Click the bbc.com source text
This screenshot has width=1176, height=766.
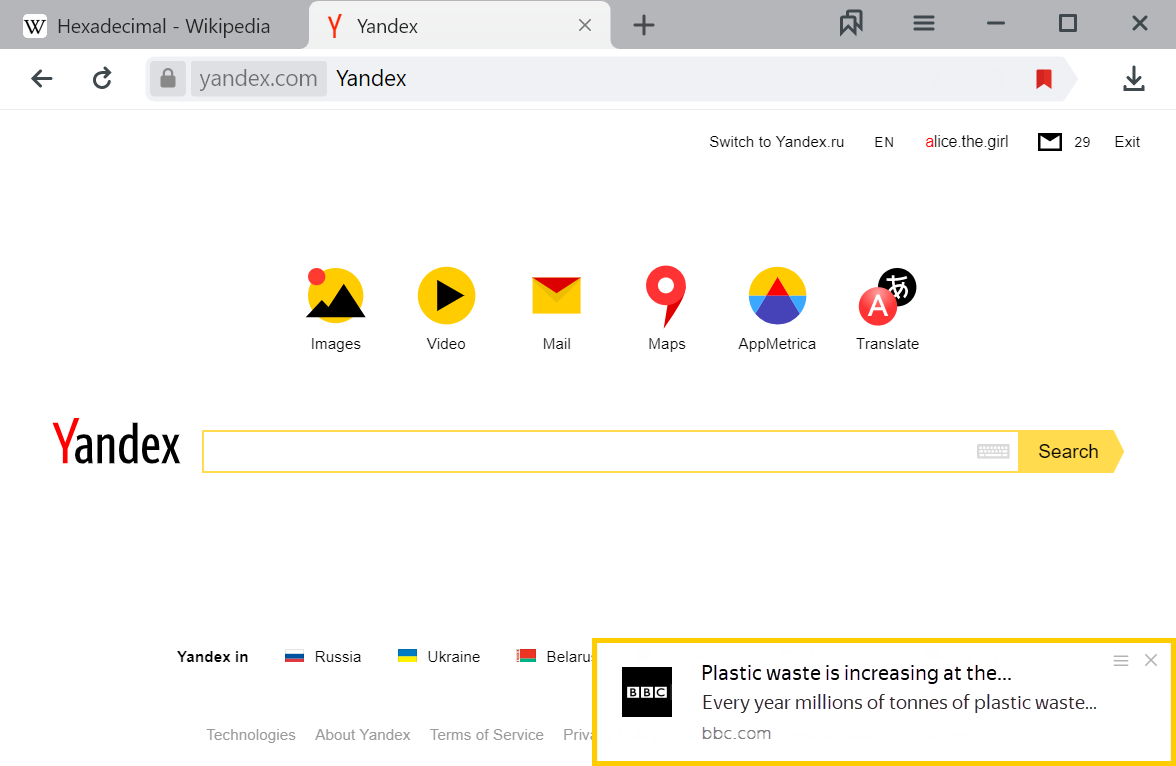click(736, 733)
